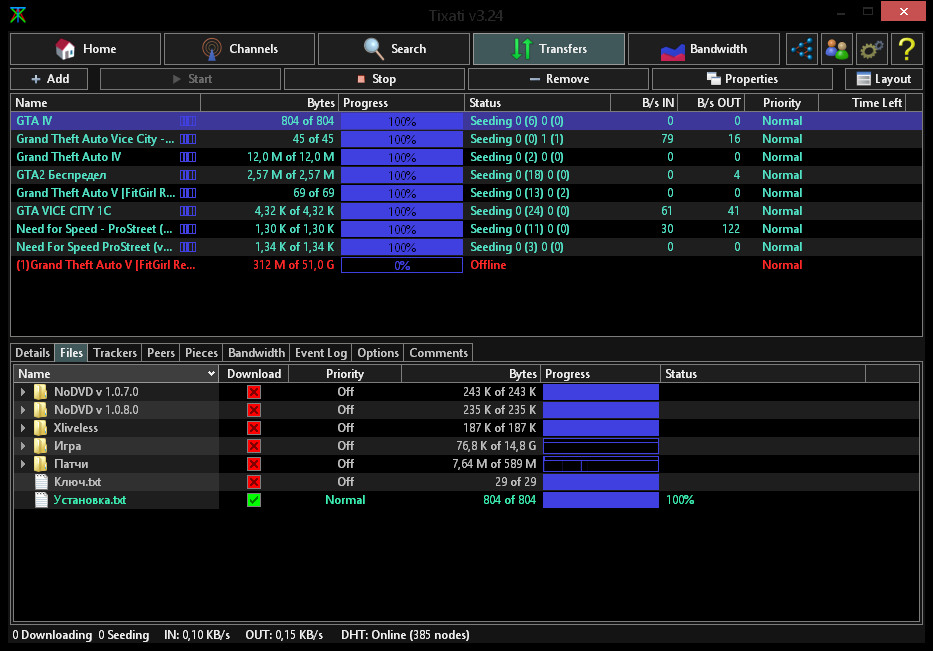Click piece icon beside Need for Speed - ProStreet (...
This screenshot has height=651, width=933.
pyautogui.click(x=188, y=229)
